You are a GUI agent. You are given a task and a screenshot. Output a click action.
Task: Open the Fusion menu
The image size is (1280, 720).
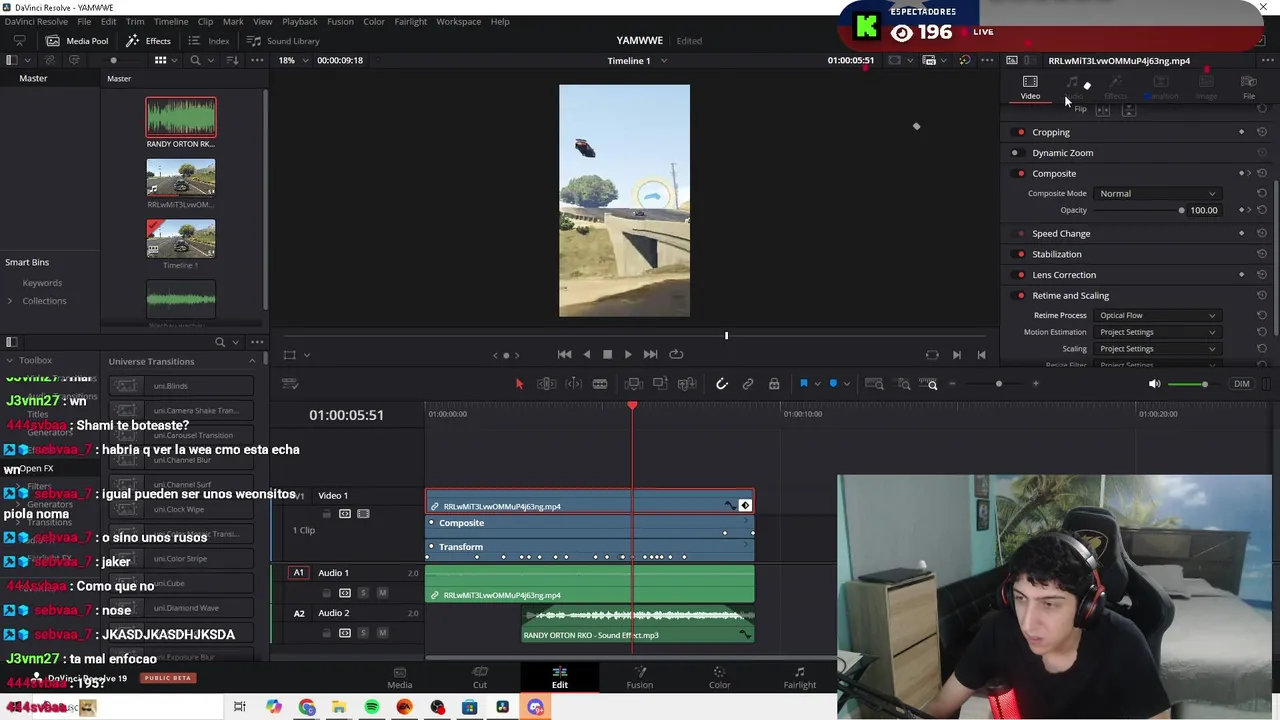tap(340, 21)
